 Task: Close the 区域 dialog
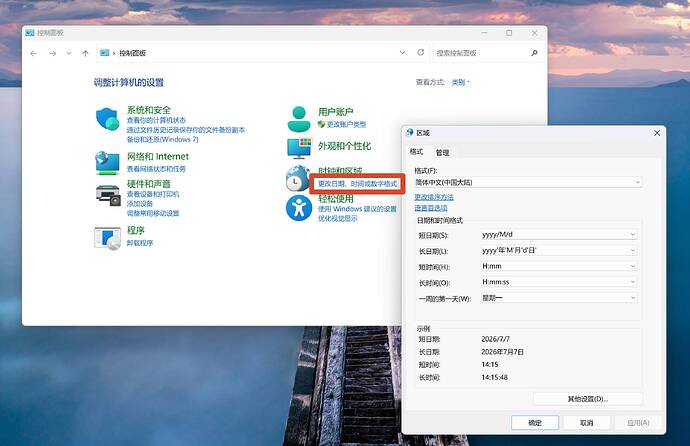tap(657, 133)
